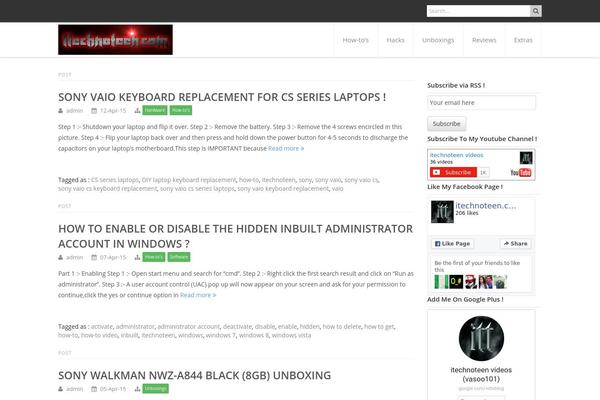Viewport: 600px width, 400px height.
Task: Open 'itechnoteen videos (vasoo101)' Google Plus name
Action: [481, 374]
